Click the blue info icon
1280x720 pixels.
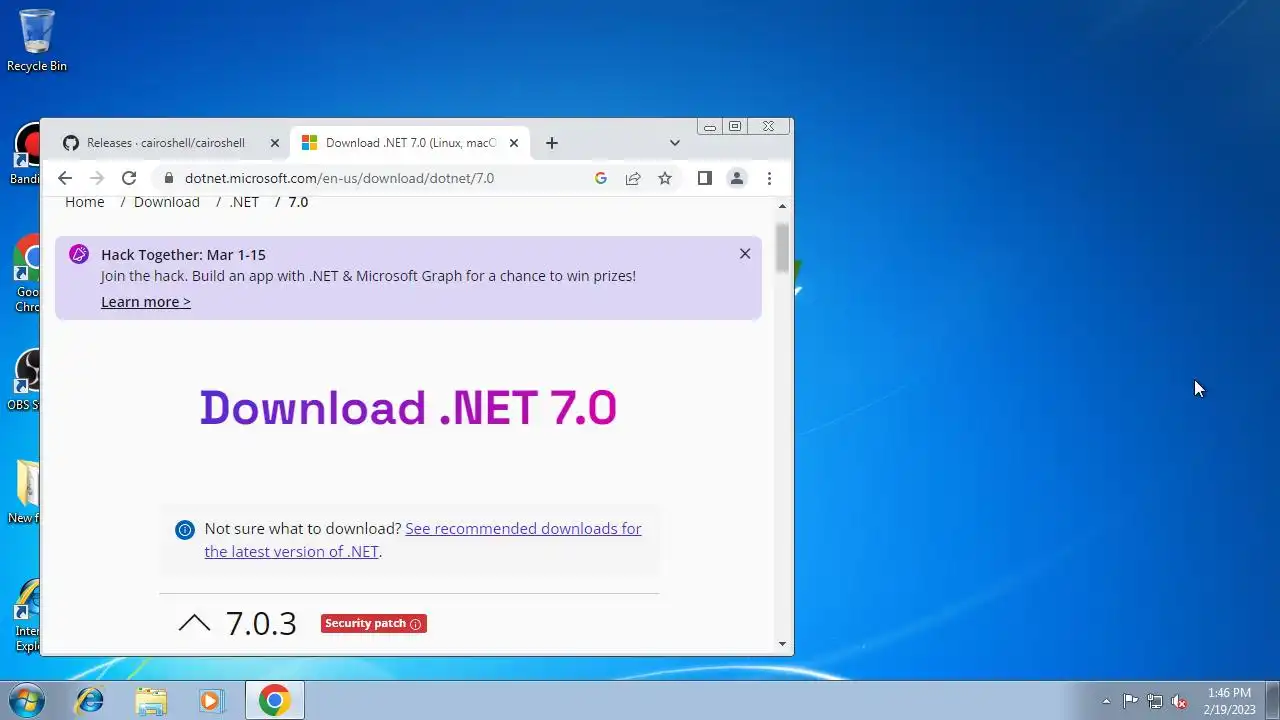184,530
